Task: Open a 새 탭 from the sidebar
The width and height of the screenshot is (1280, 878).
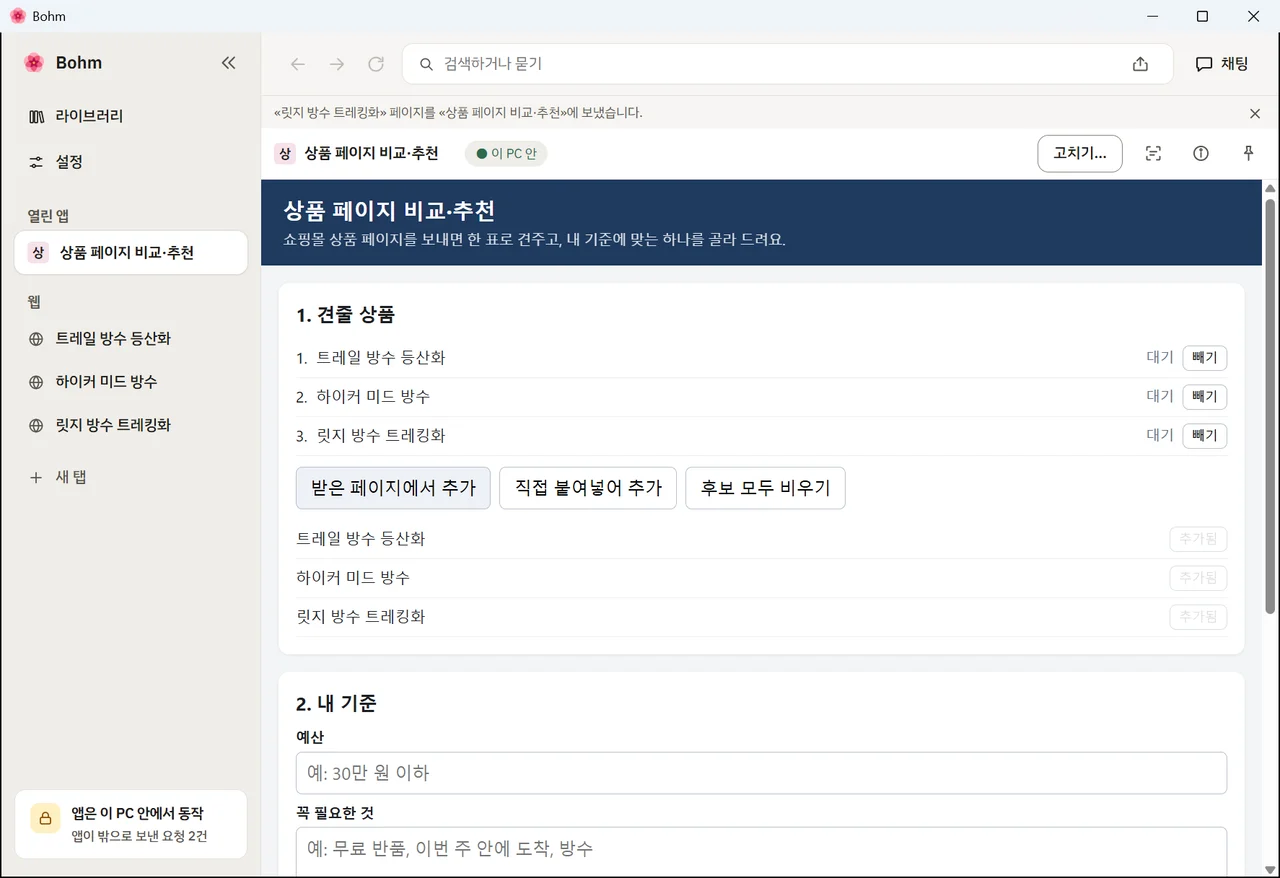Action: coord(131,477)
